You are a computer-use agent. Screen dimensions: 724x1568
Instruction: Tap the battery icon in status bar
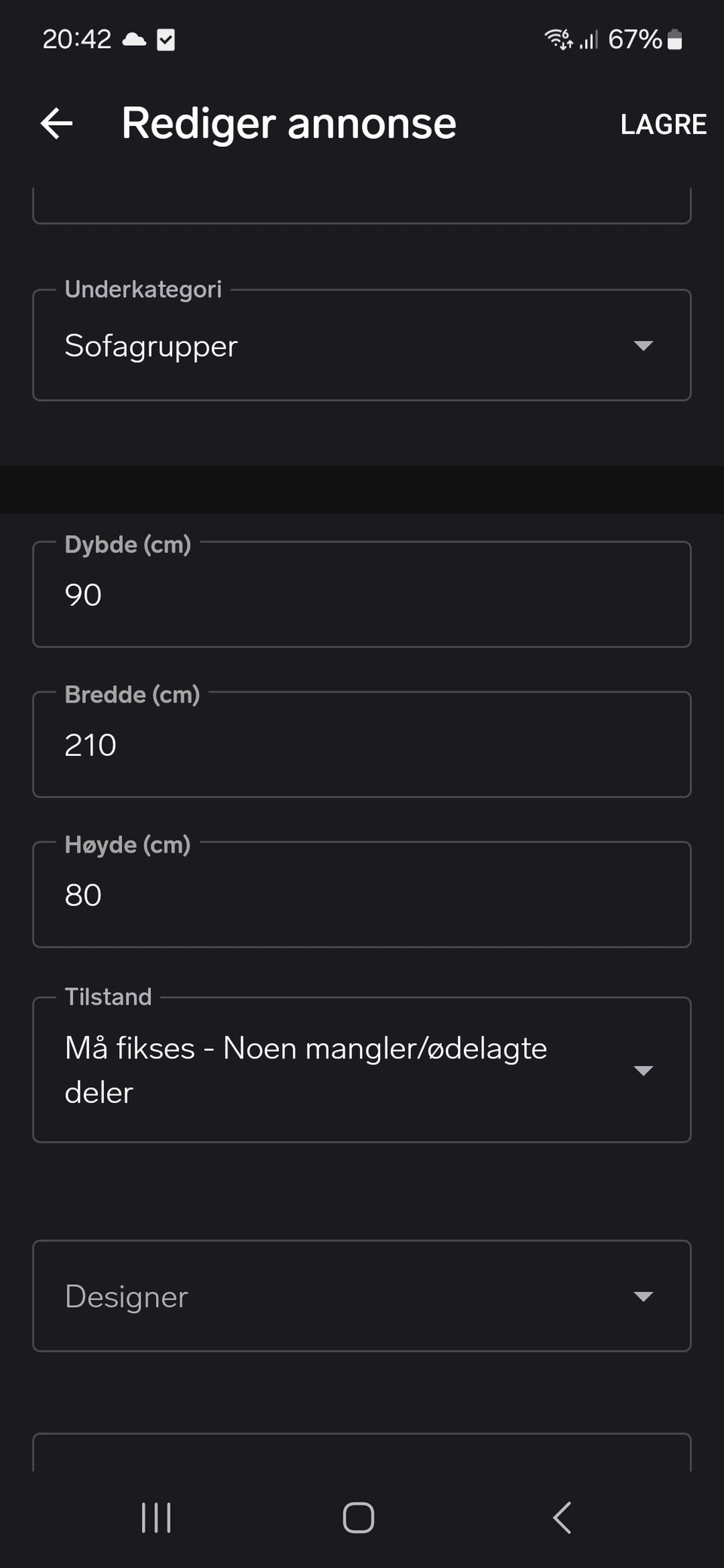coord(675,39)
